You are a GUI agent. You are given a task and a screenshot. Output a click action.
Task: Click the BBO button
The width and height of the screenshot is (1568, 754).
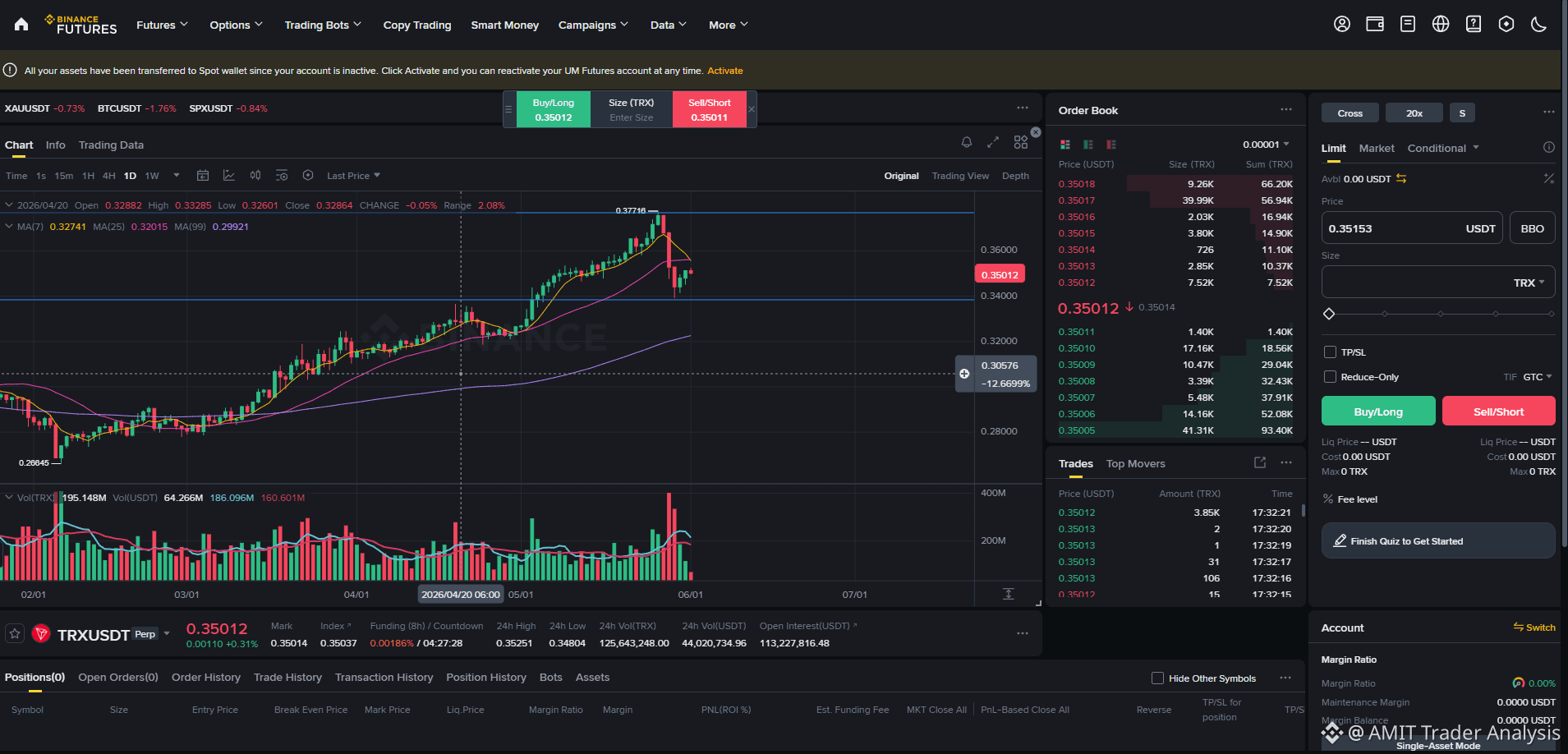(x=1532, y=228)
